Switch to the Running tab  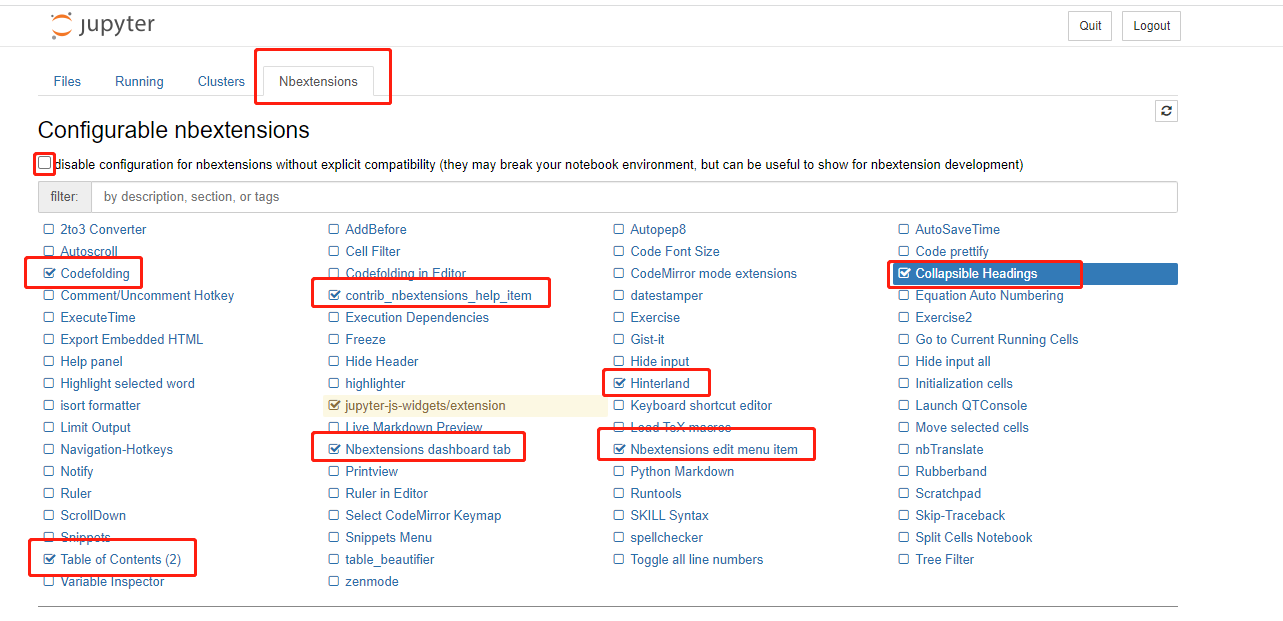139,81
